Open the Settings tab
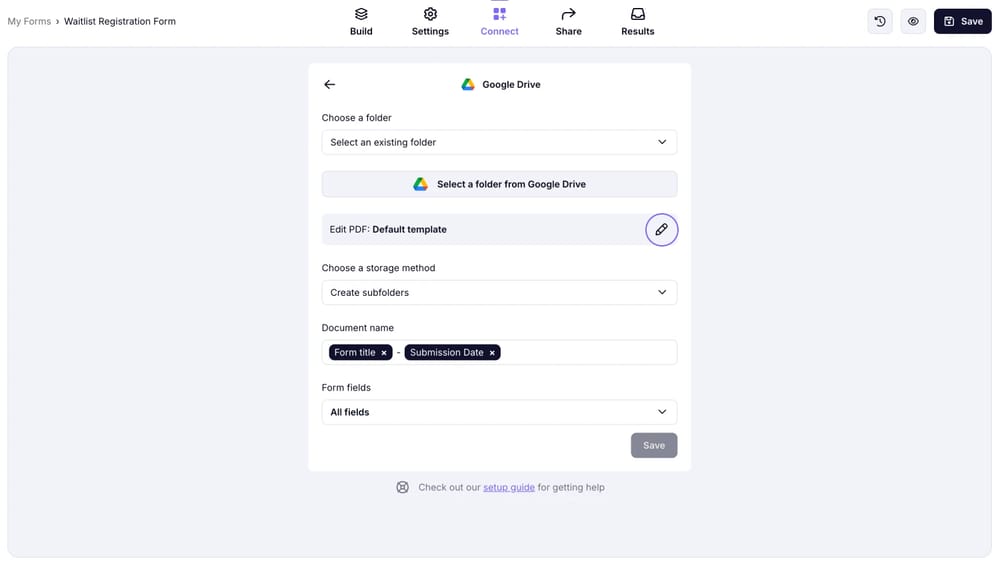Image resolution: width=1000 pixels, height=565 pixels. tap(430, 22)
